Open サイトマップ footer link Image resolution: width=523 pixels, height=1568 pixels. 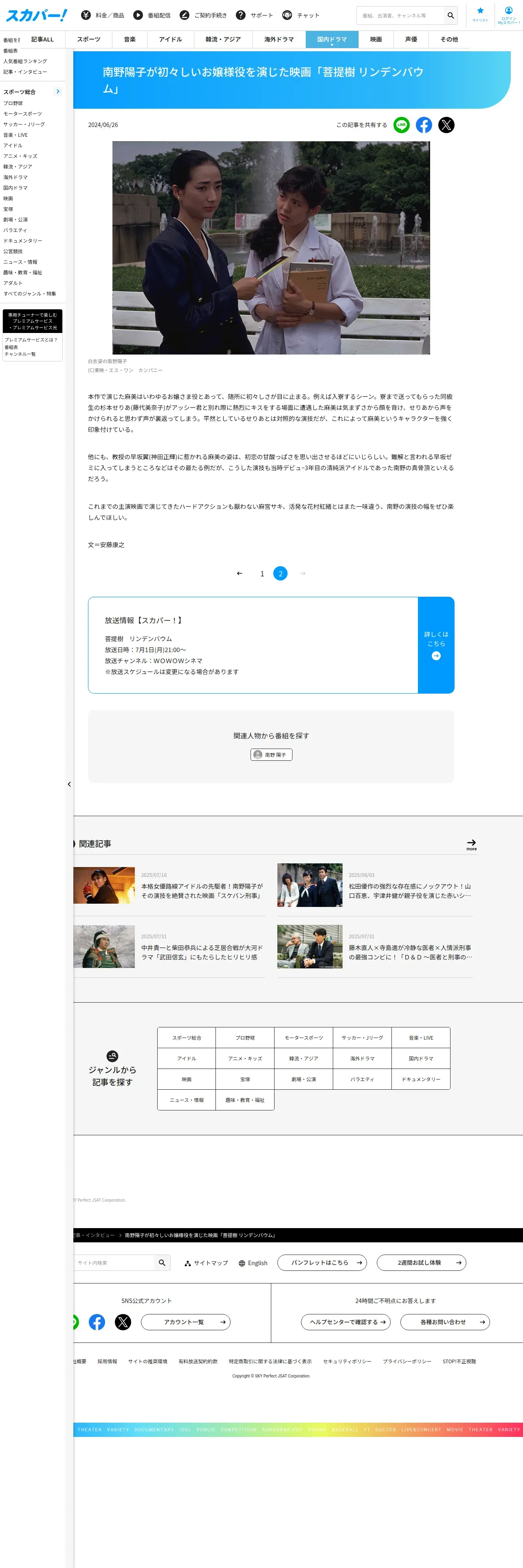click(207, 1263)
